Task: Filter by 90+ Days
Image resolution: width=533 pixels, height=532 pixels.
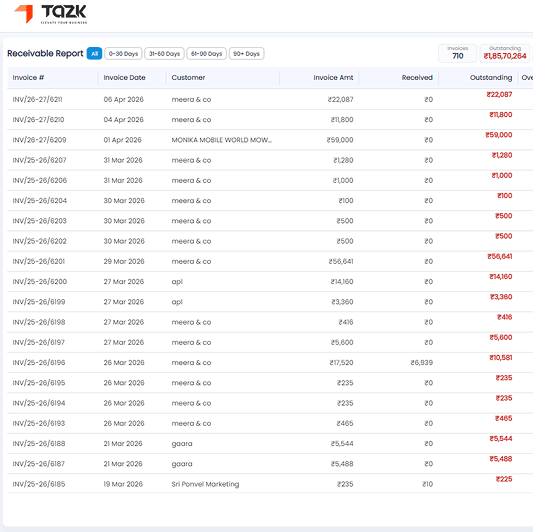Action: [x=246, y=54]
